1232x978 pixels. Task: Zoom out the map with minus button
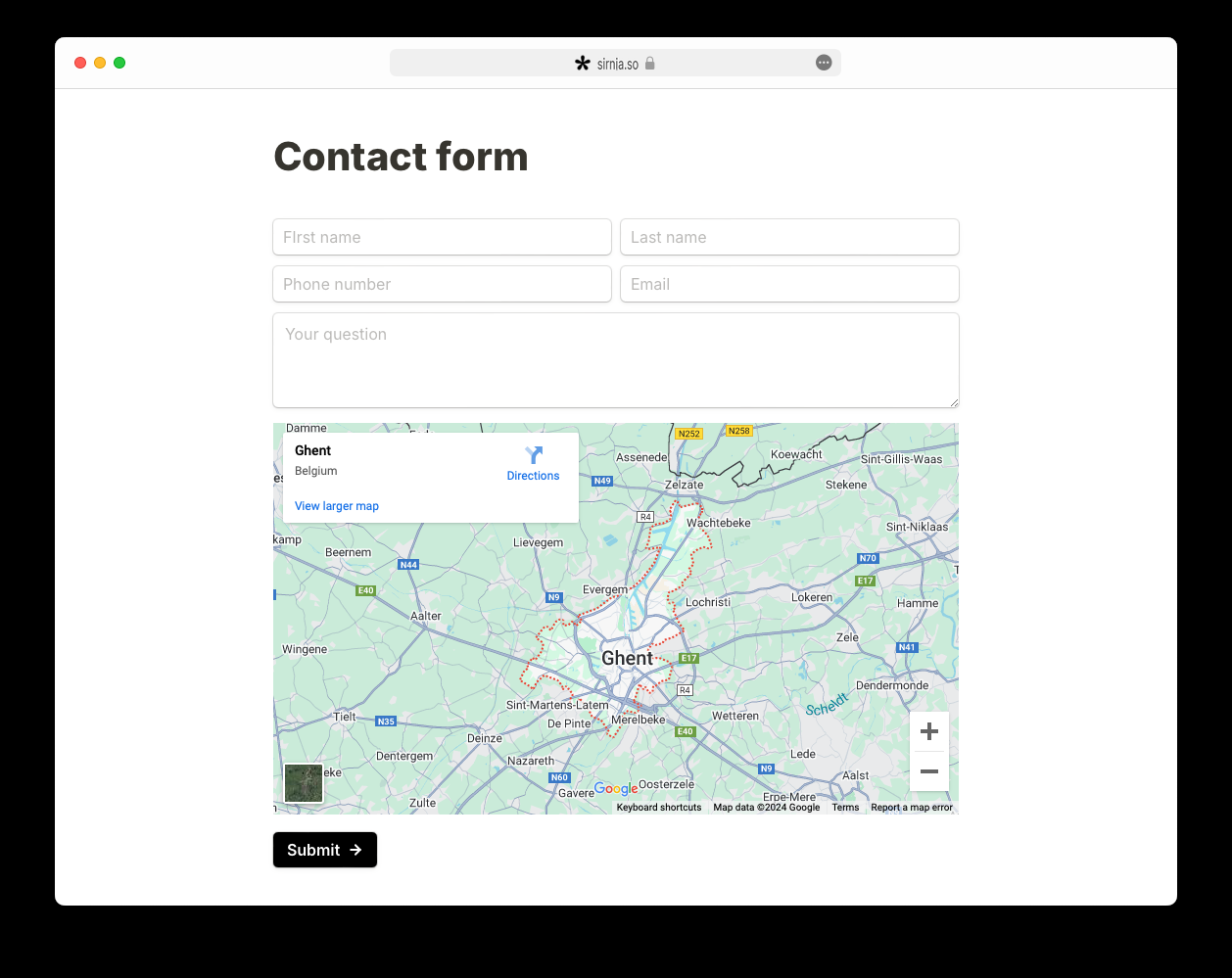point(929,771)
